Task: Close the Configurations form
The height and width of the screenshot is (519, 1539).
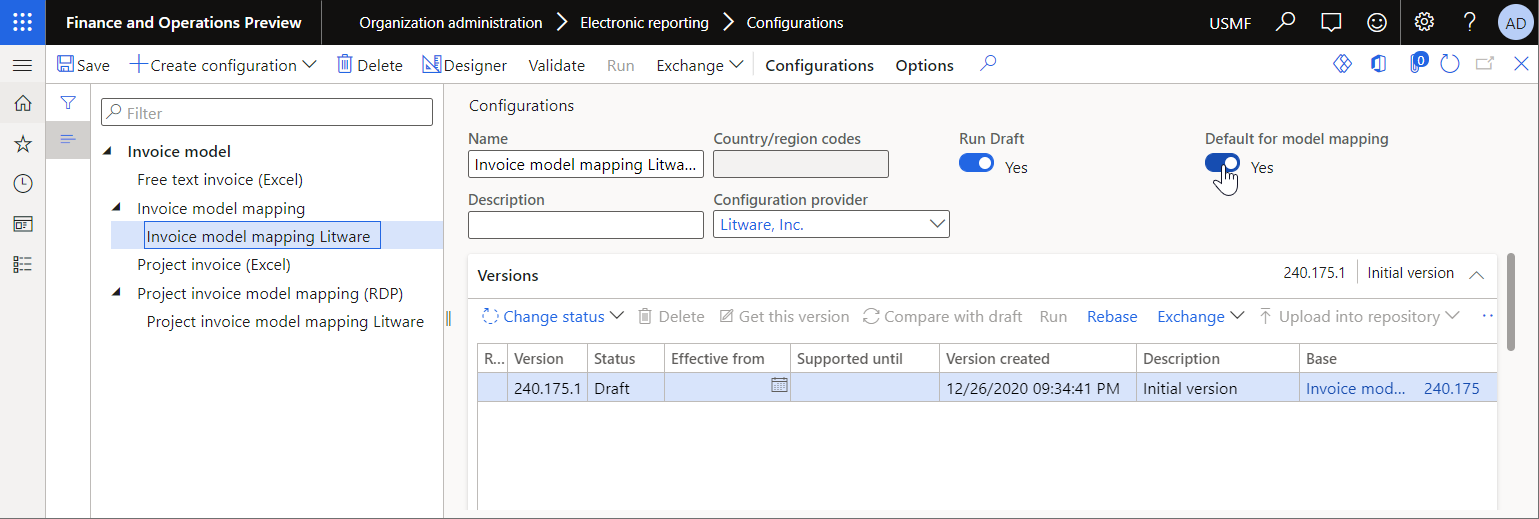Action: (1521, 64)
